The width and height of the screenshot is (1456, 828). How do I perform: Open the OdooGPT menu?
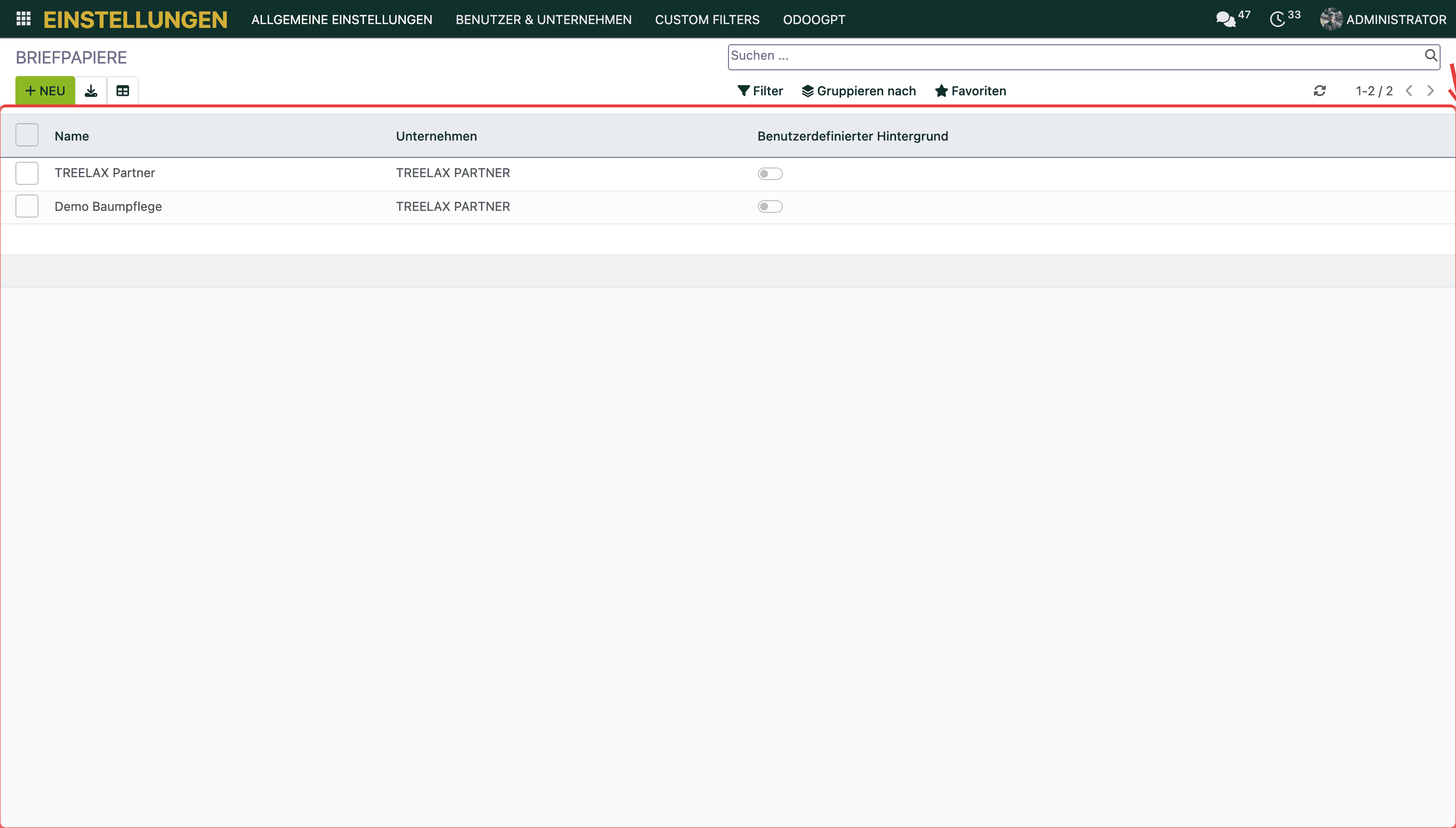[x=814, y=20]
